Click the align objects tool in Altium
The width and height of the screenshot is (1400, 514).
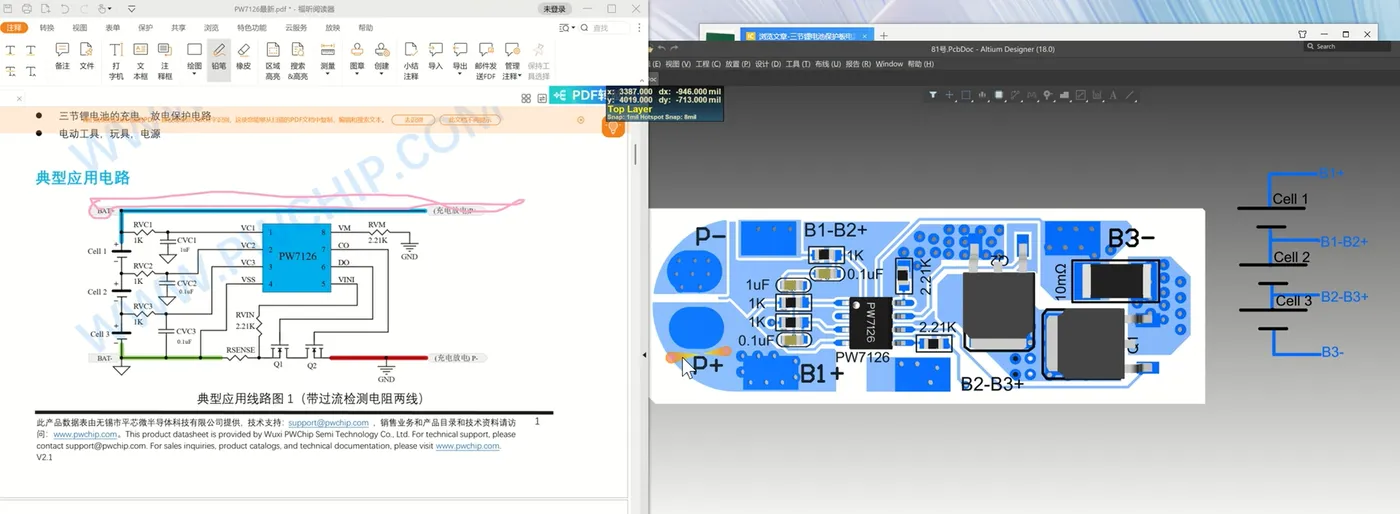click(x=982, y=95)
